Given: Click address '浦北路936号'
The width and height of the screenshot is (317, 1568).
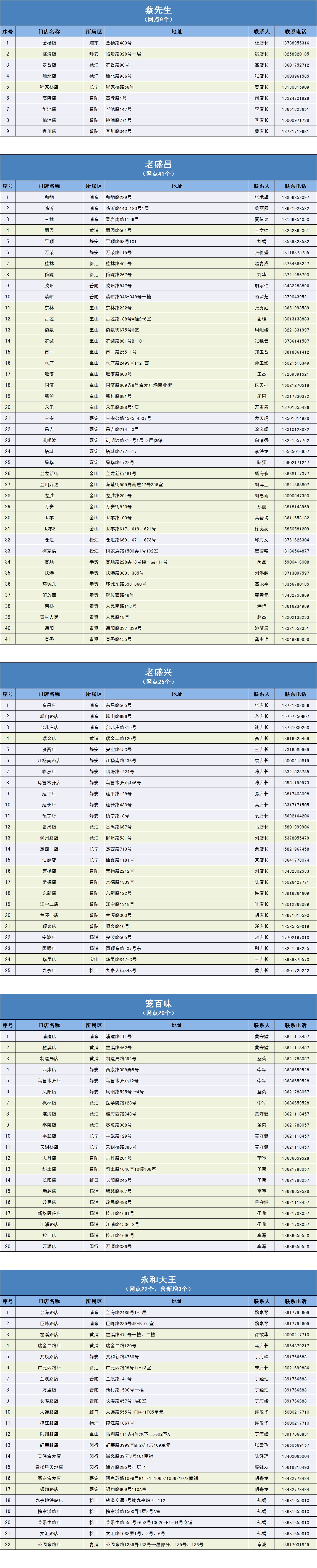Looking at the screenshot, I should (x=119, y=76).
